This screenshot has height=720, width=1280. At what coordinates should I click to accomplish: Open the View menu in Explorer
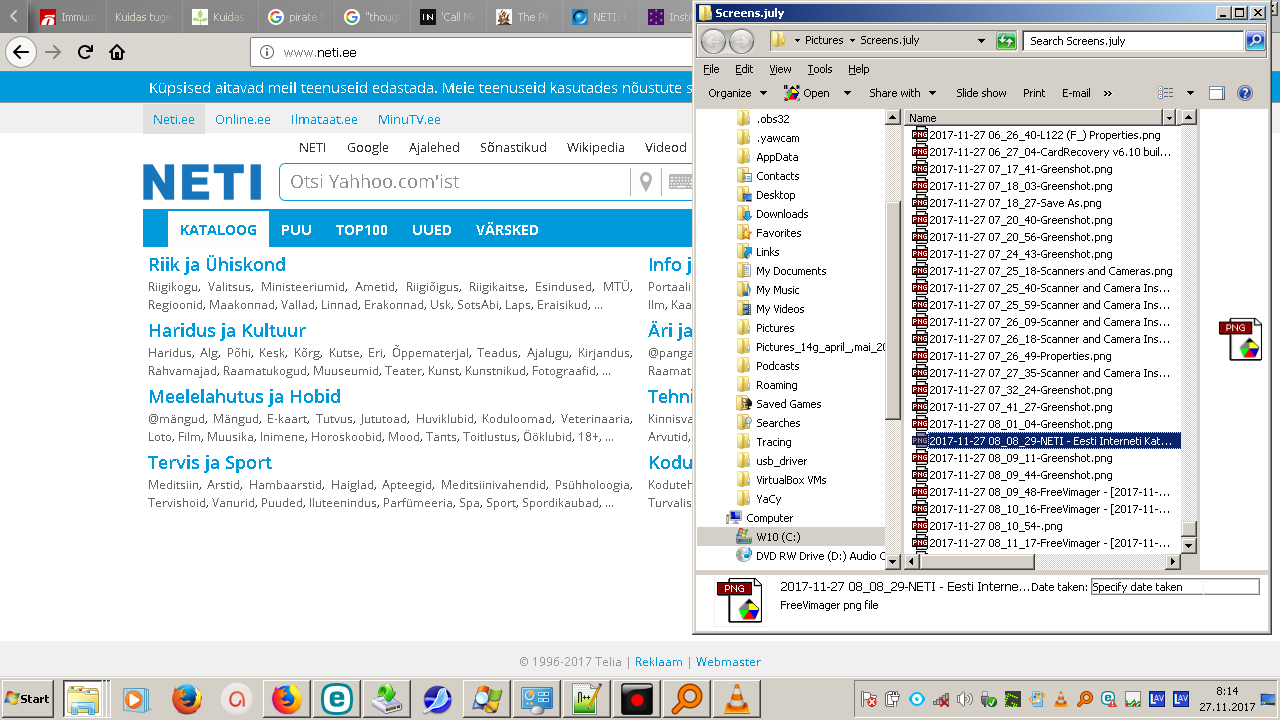click(x=780, y=69)
